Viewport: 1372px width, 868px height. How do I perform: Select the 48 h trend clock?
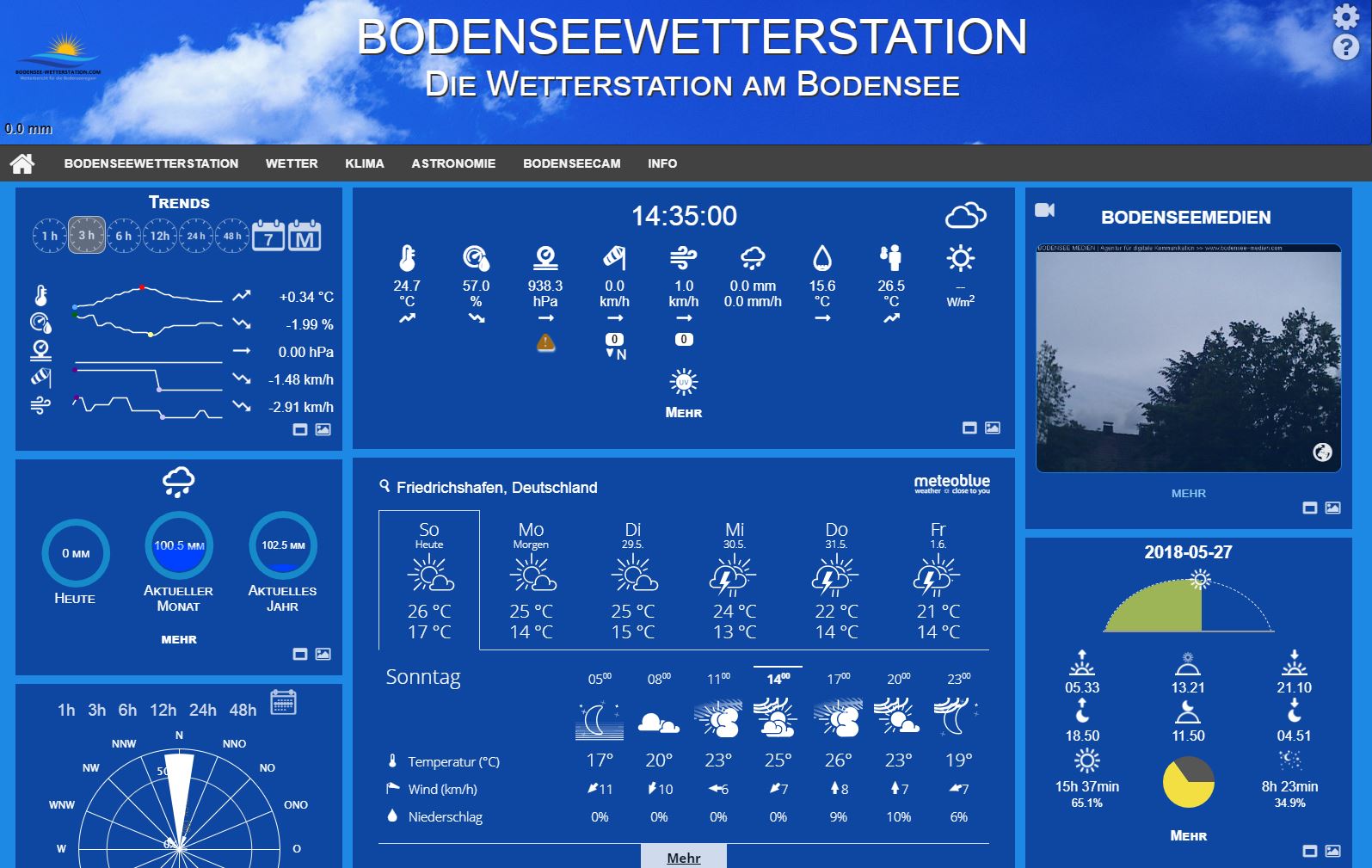click(232, 236)
